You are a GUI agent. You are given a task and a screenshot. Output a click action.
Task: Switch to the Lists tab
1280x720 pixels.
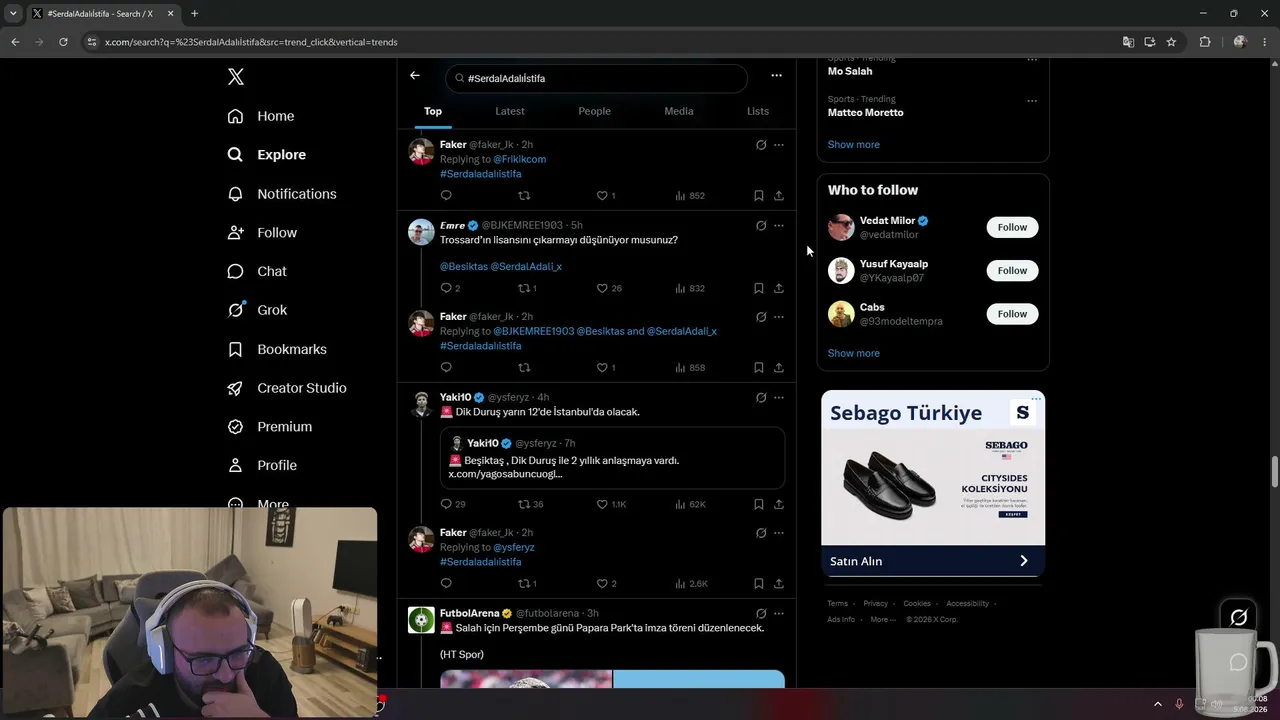click(x=758, y=111)
